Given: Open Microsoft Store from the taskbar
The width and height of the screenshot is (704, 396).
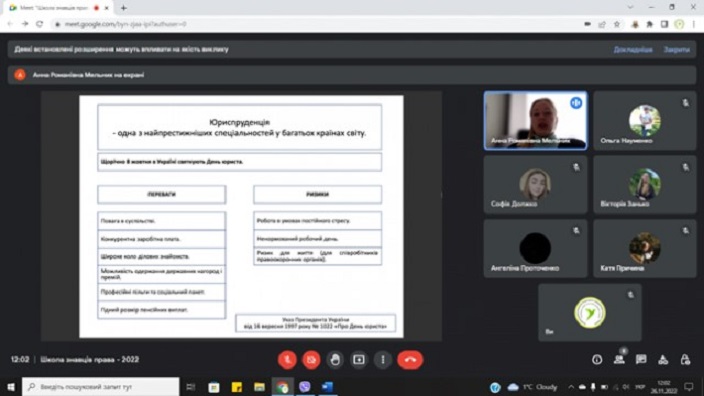Looking at the screenshot, I should tap(214, 387).
